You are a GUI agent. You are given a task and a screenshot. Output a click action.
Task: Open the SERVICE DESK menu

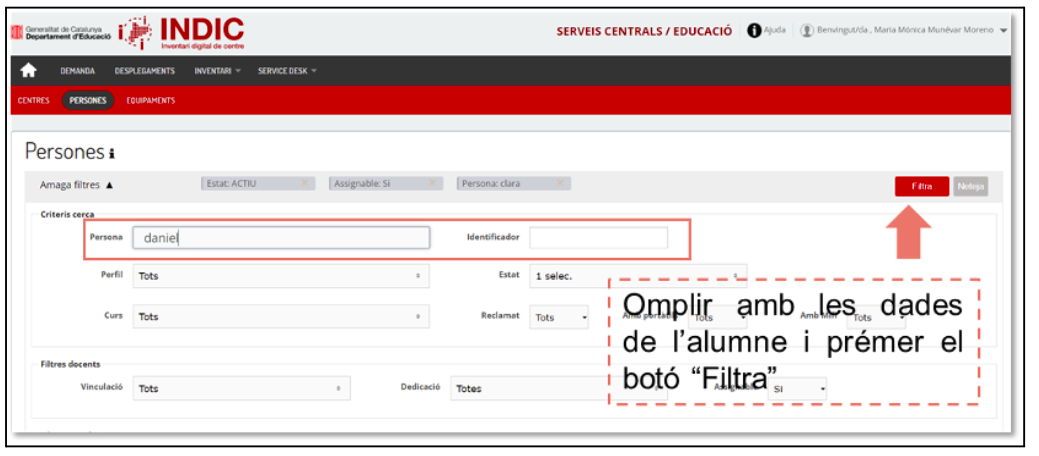tap(287, 71)
